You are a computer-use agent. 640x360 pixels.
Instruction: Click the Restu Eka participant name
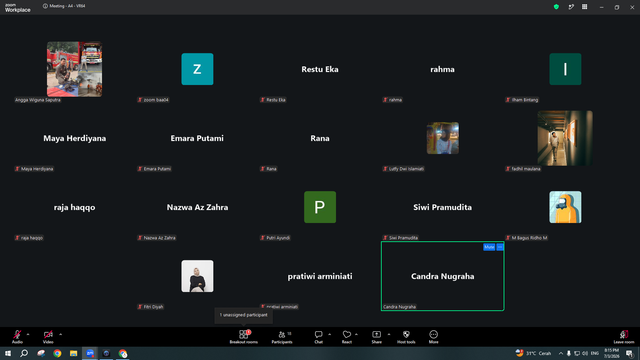click(320, 69)
